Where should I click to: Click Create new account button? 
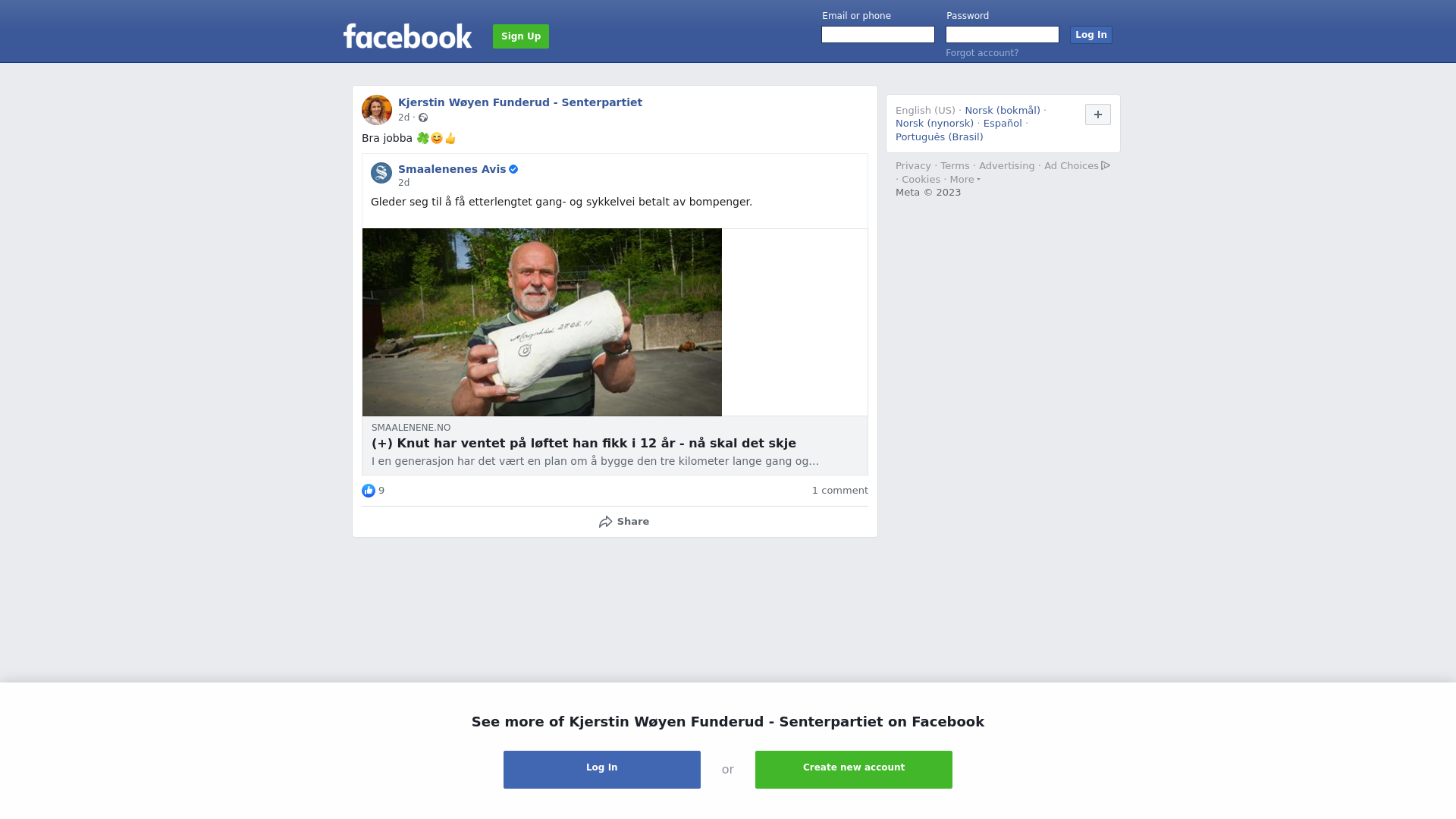(854, 770)
